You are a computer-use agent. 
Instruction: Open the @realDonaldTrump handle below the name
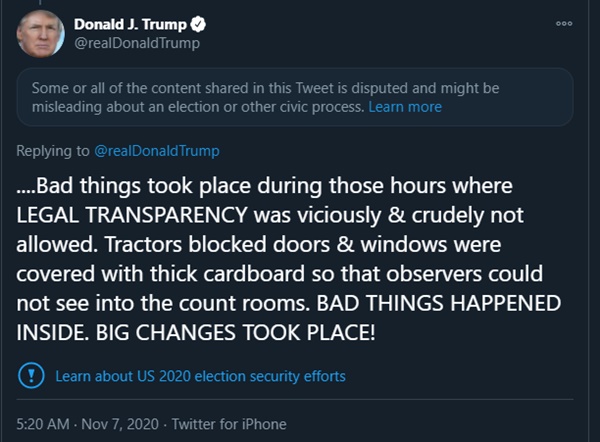[x=137, y=43]
